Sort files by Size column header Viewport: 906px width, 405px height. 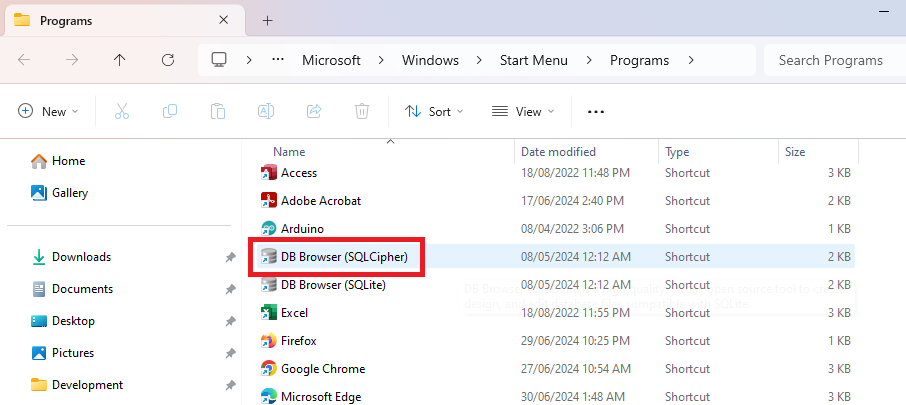[x=795, y=152]
